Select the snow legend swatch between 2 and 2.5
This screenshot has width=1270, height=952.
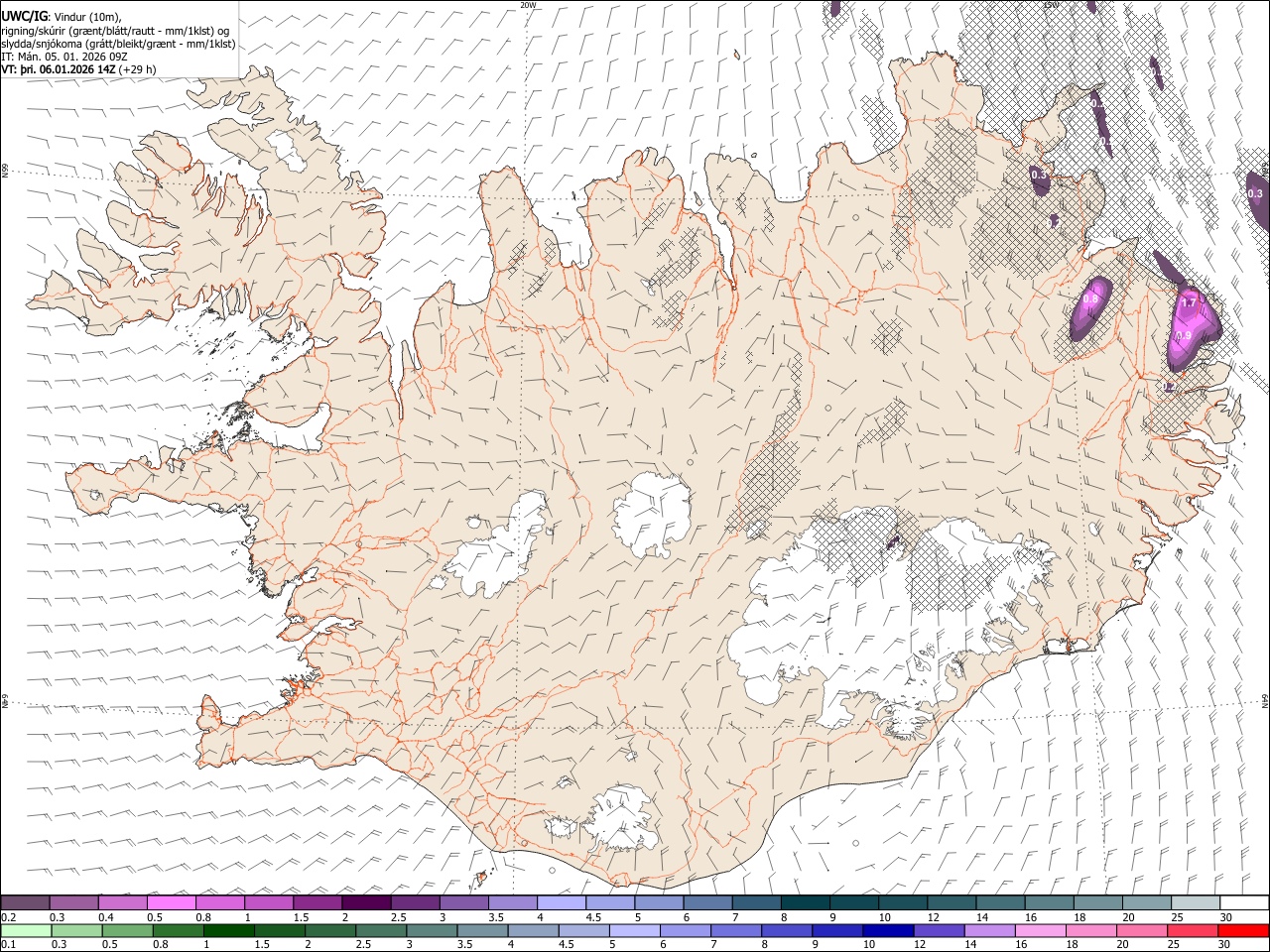(x=366, y=902)
